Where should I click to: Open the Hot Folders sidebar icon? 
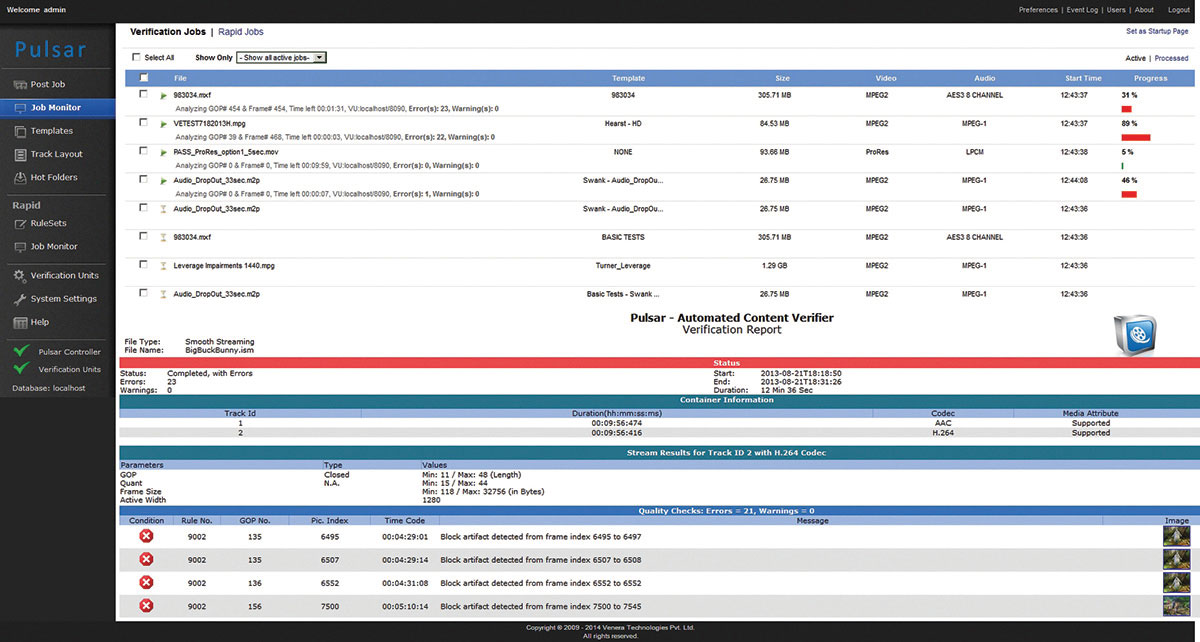(x=22, y=177)
